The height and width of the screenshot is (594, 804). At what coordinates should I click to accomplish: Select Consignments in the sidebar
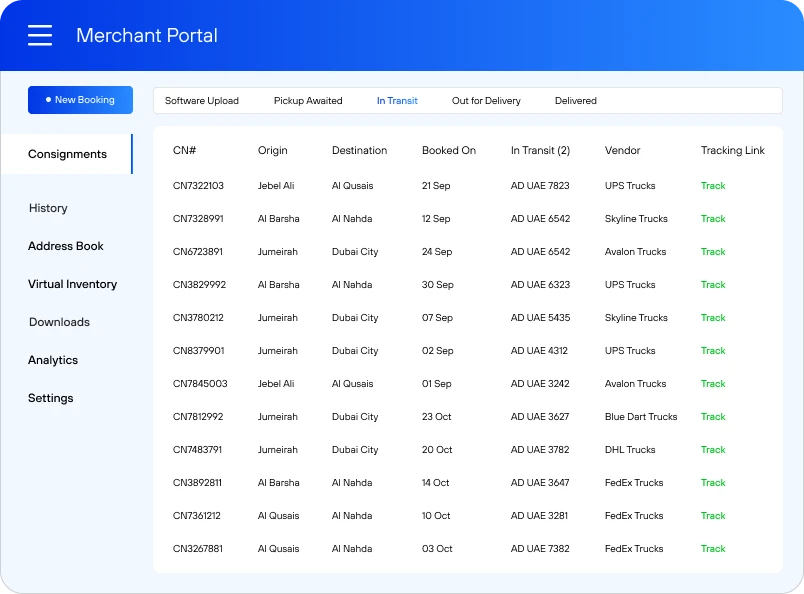click(x=66, y=154)
